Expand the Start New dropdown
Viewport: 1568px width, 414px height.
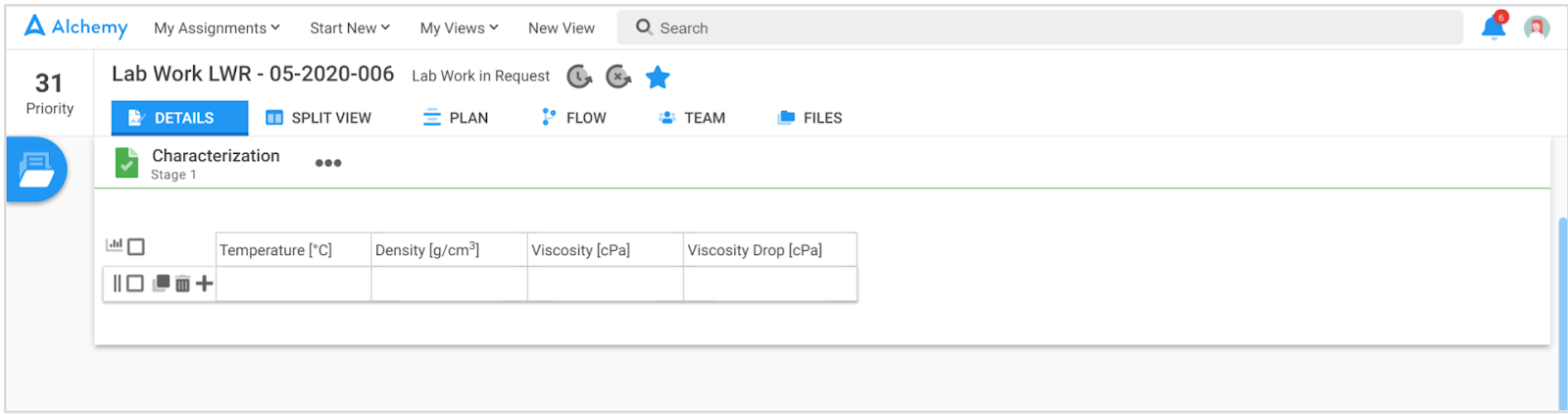(350, 28)
